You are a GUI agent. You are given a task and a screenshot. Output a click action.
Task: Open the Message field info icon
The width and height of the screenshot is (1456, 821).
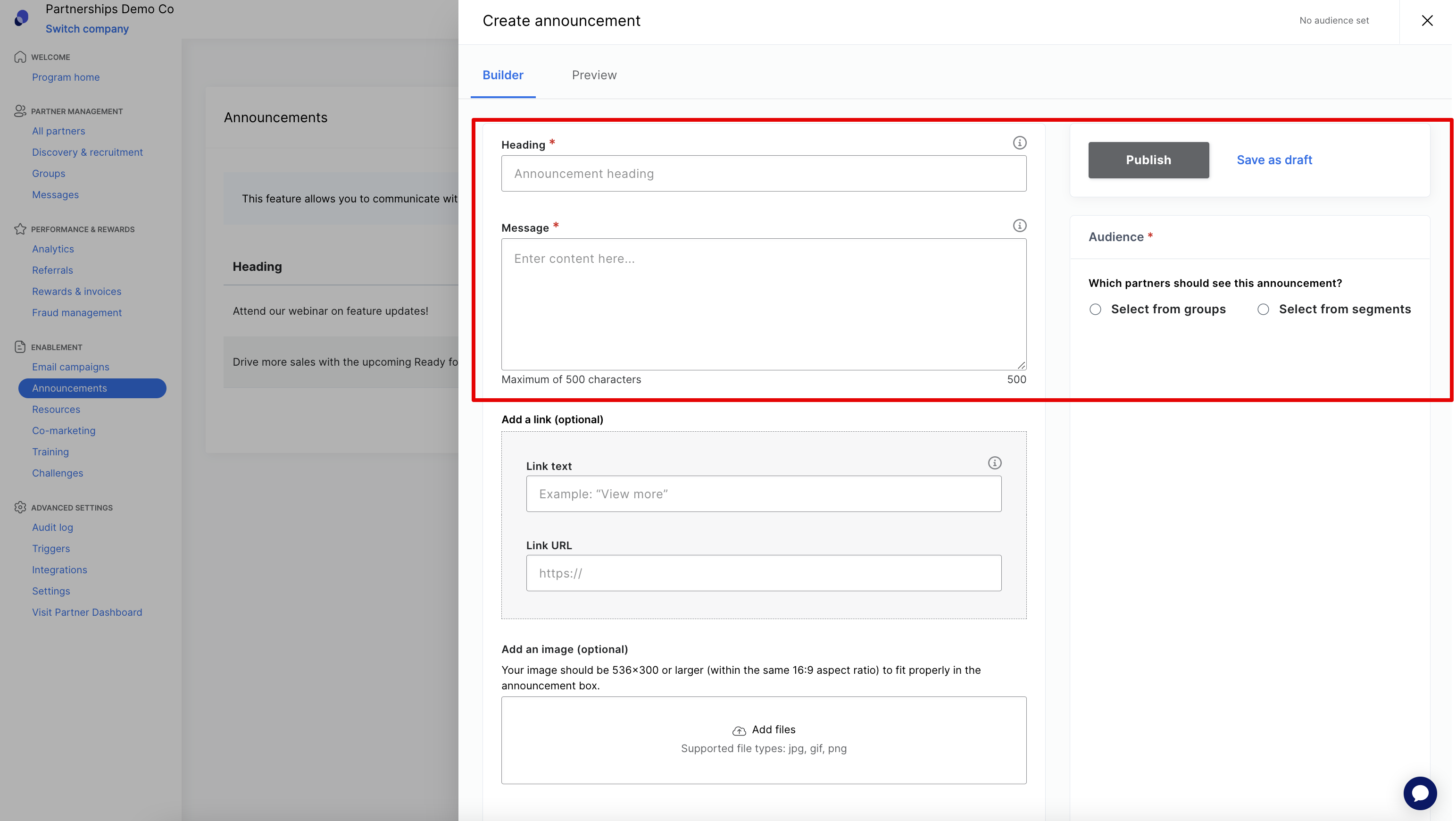tap(1019, 226)
